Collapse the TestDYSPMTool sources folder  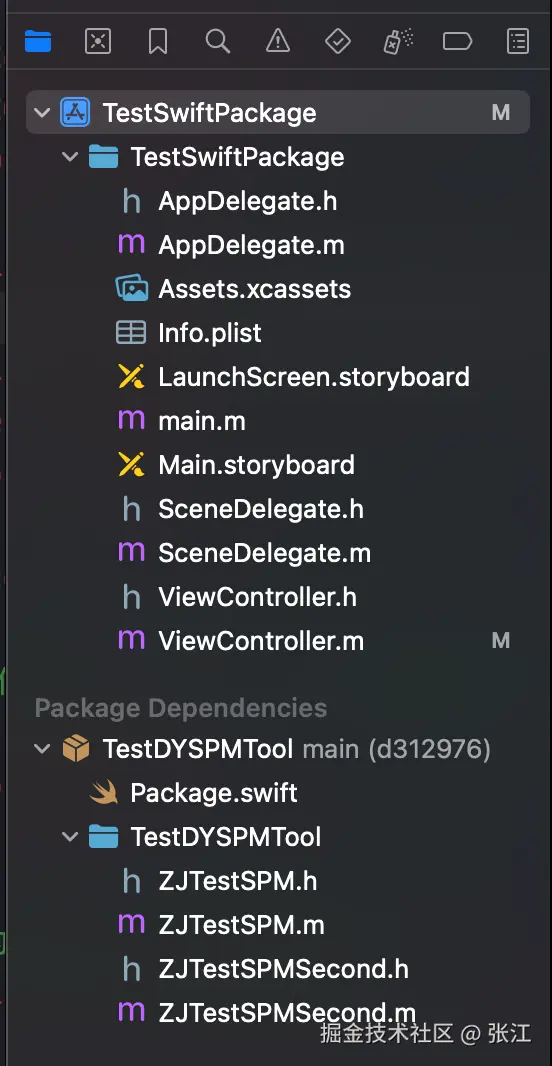(x=70, y=836)
